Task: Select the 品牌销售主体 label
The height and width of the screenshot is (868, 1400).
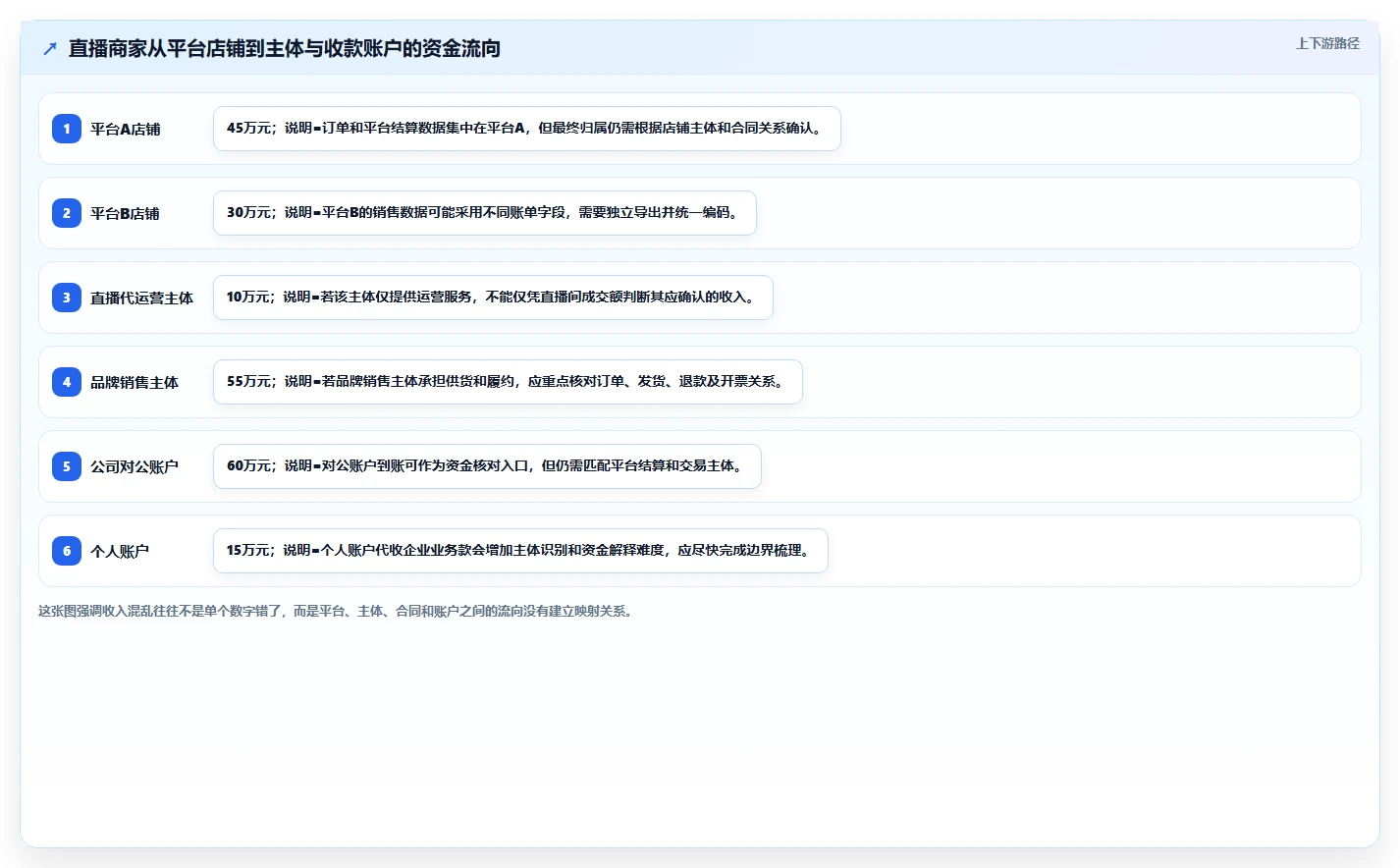Action: click(x=135, y=382)
